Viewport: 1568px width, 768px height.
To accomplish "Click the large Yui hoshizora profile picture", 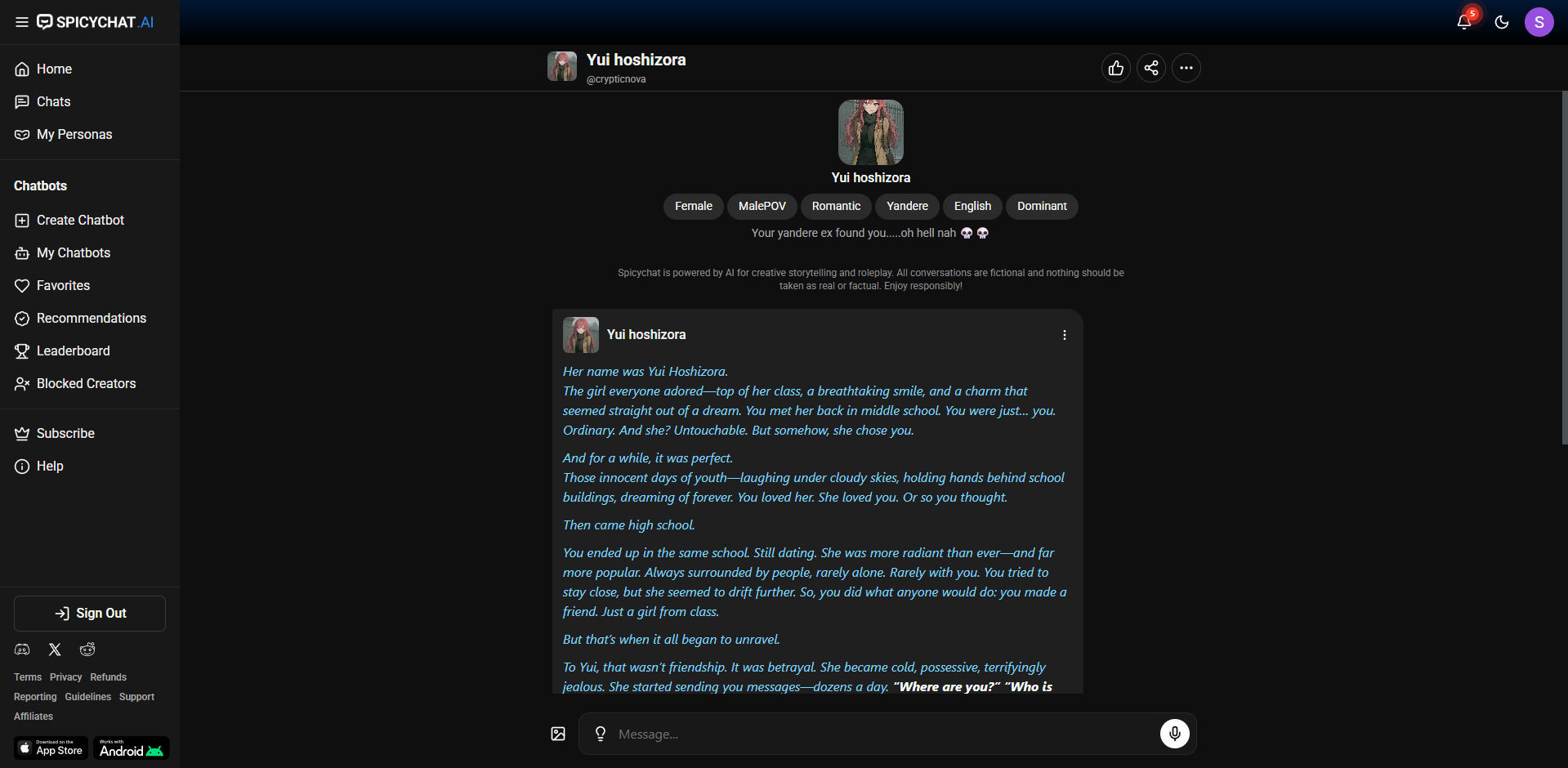I will [871, 132].
